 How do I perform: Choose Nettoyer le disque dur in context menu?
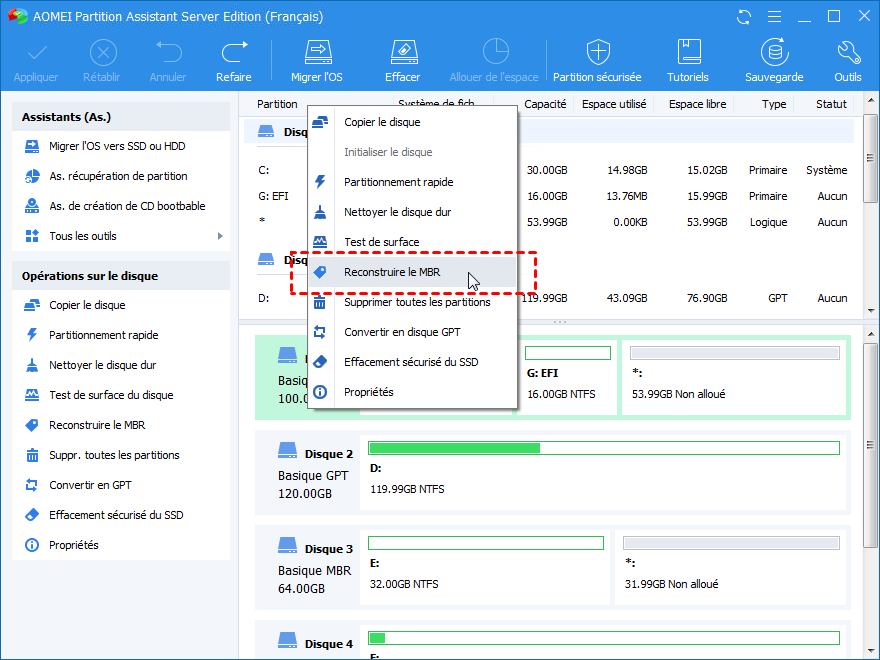coord(412,212)
